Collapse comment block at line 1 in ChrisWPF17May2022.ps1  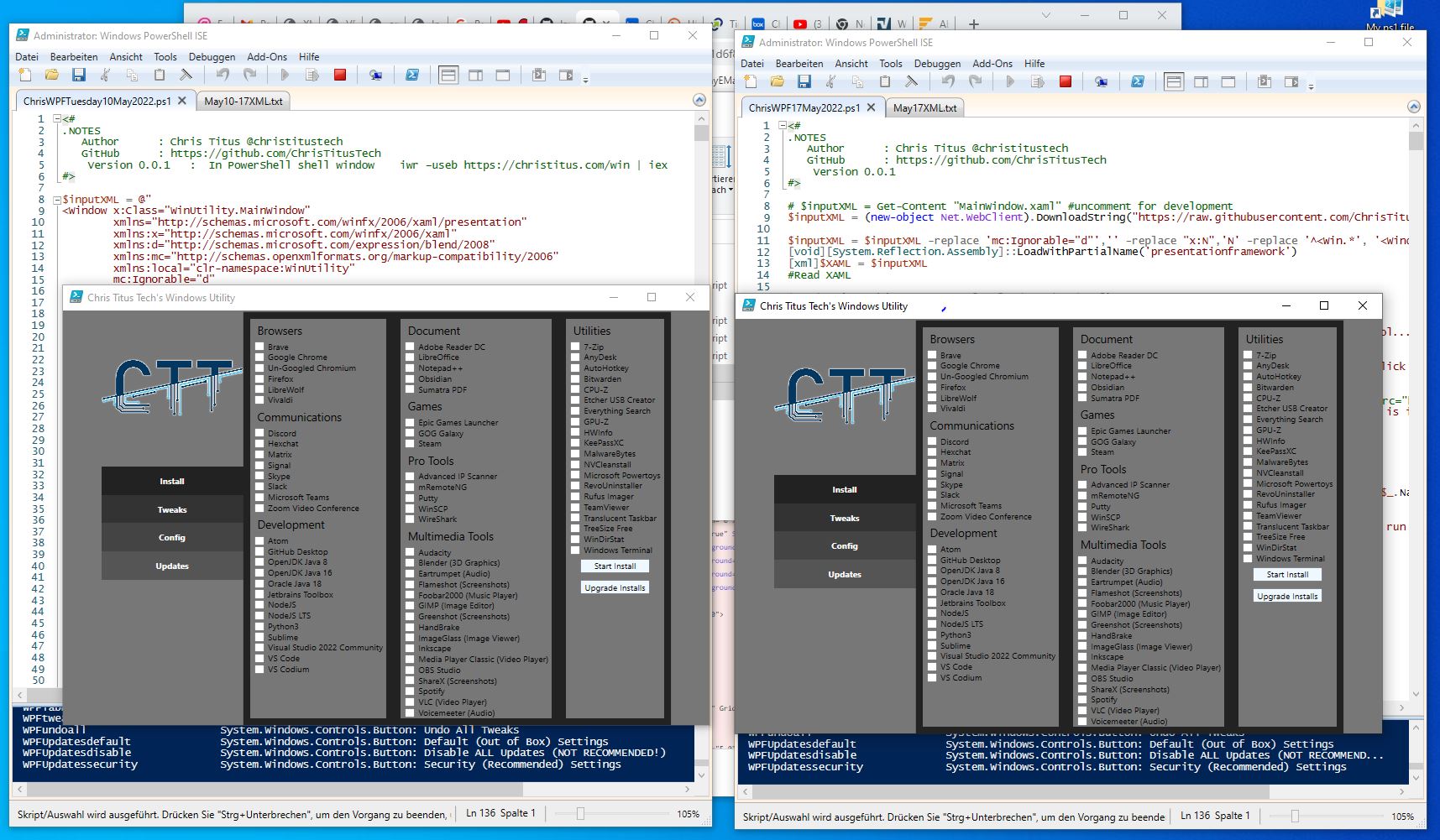pyautogui.click(x=782, y=126)
